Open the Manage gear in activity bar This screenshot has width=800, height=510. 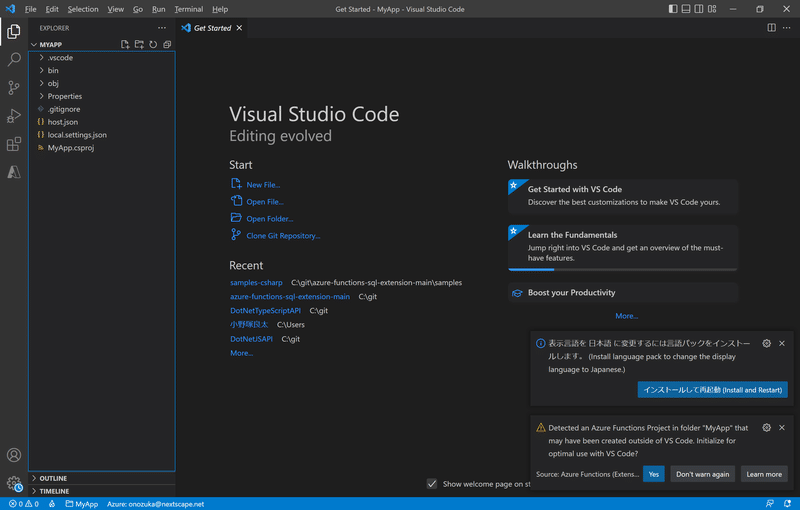click(14, 483)
